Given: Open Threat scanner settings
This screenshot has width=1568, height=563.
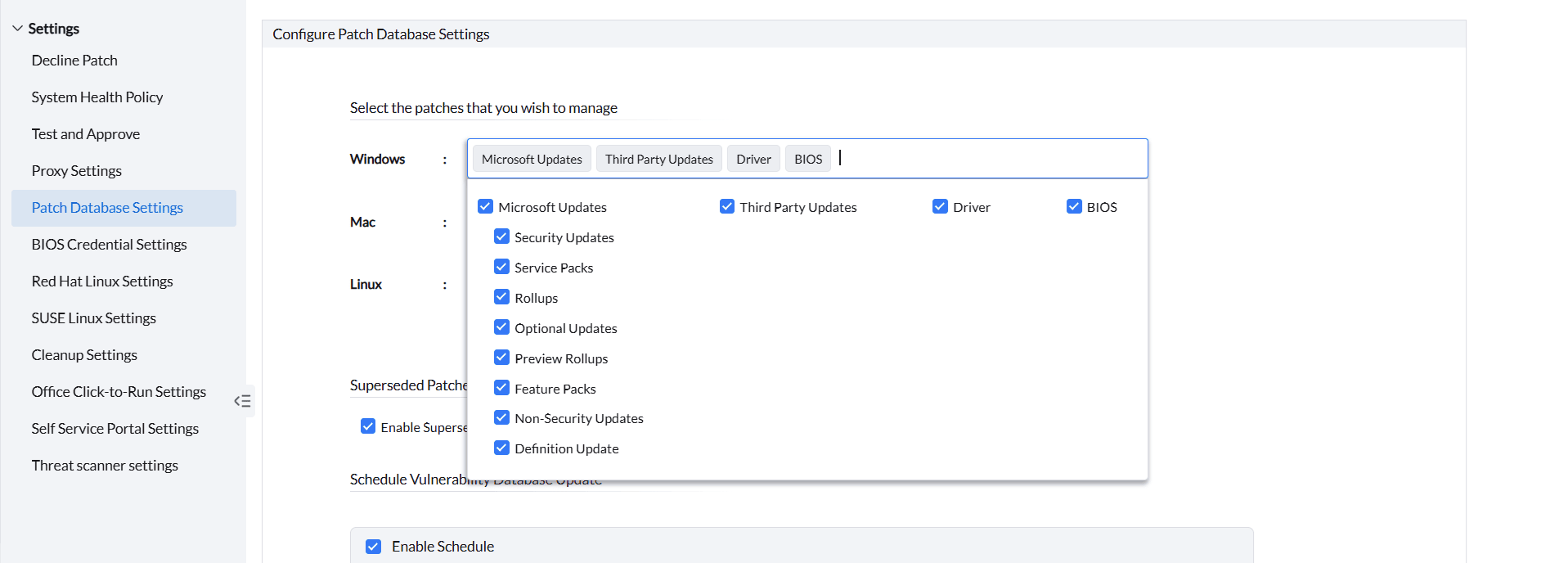Looking at the screenshot, I should click(x=105, y=466).
